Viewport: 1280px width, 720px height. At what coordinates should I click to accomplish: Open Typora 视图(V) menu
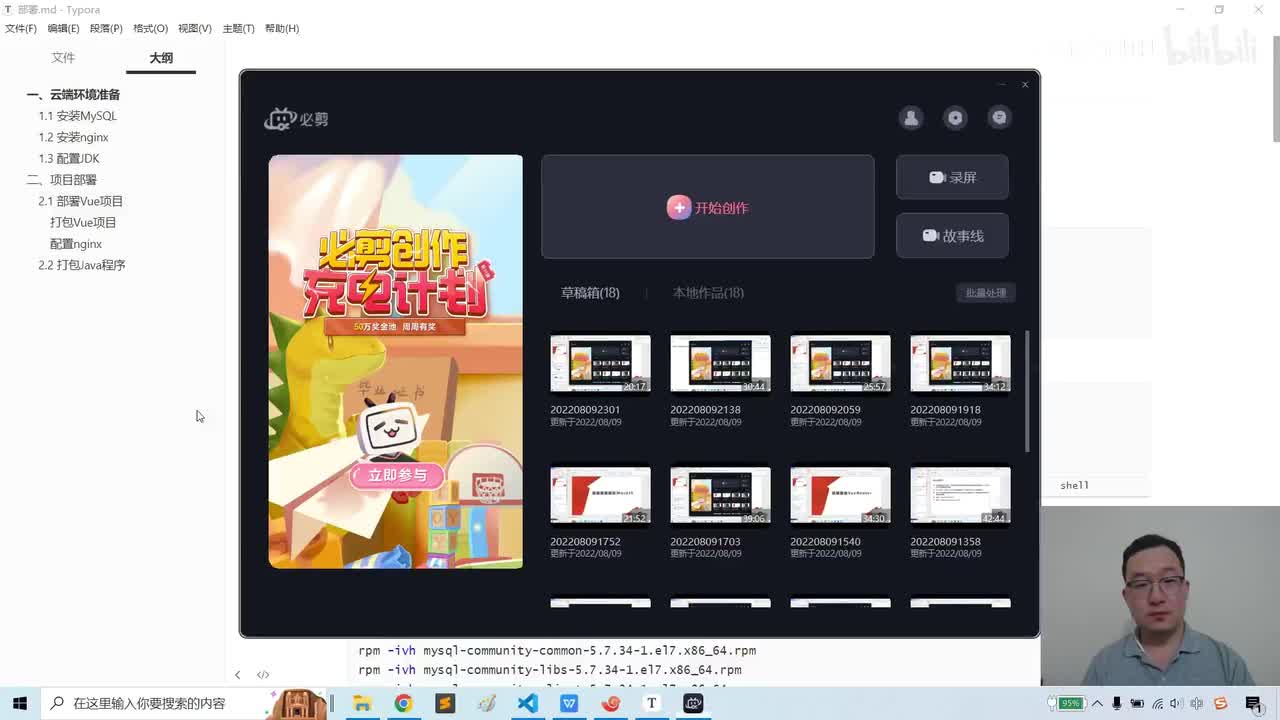[195, 28]
